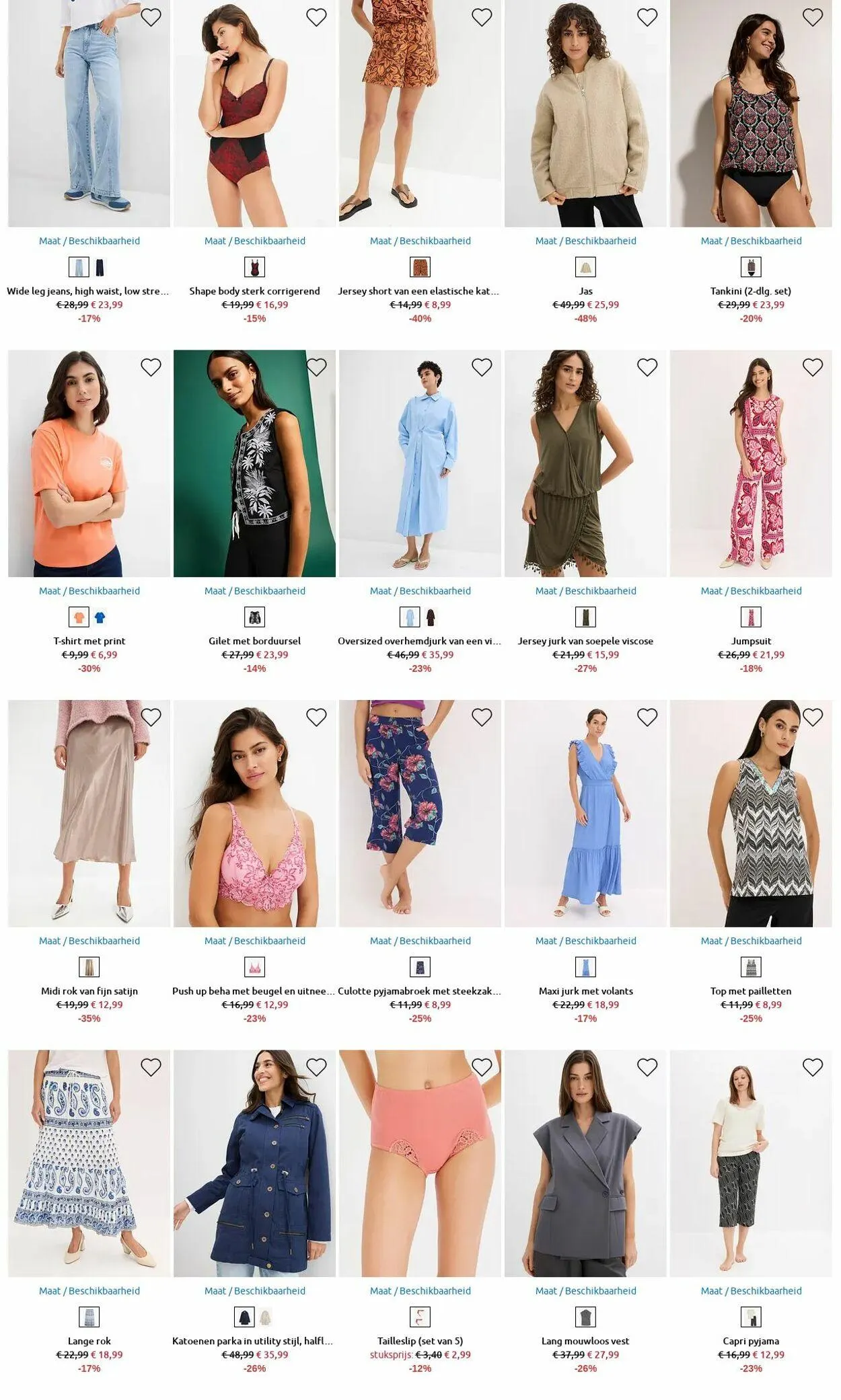
Task: Select dark navy swatch for Wide leg jeans
Action: point(100,268)
